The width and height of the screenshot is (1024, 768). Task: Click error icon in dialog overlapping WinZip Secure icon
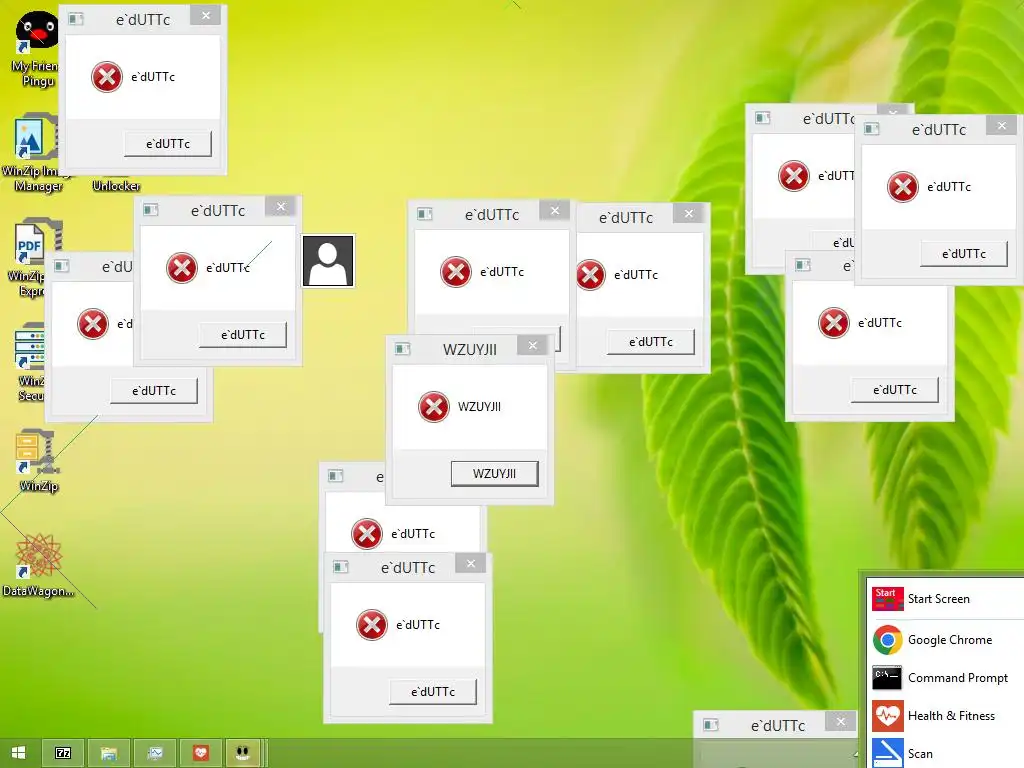click(x=93, y=324)
